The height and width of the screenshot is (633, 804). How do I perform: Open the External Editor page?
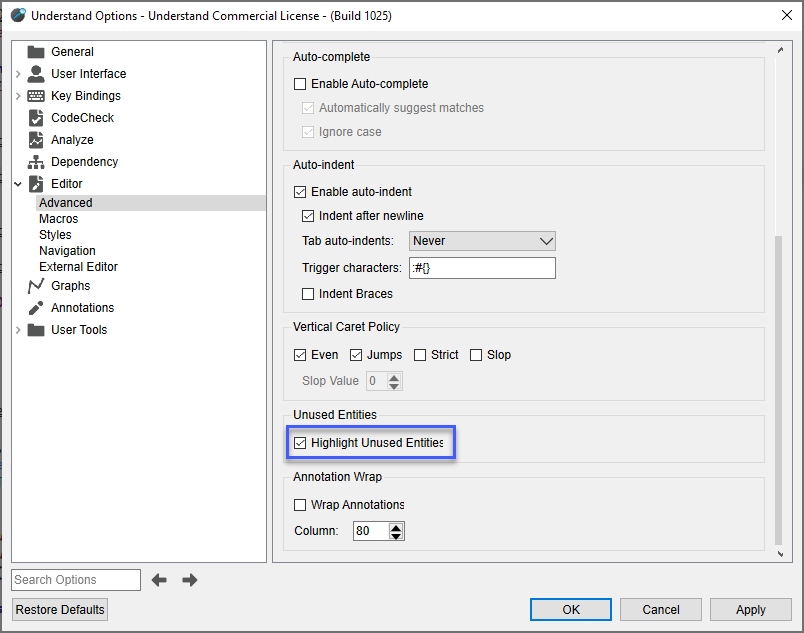tap(78, 267)
